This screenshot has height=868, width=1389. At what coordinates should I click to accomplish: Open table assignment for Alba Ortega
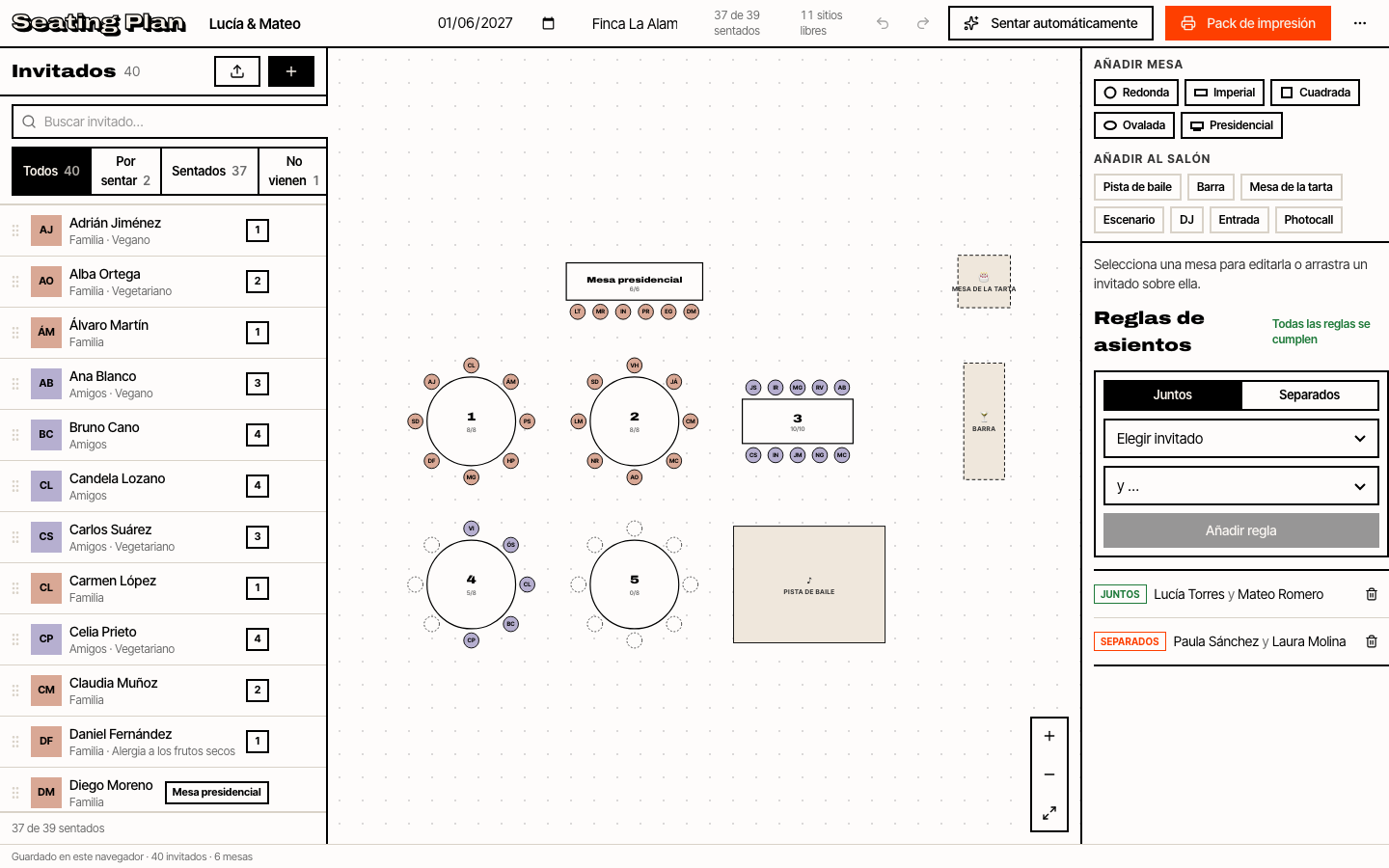pos(258,282)
